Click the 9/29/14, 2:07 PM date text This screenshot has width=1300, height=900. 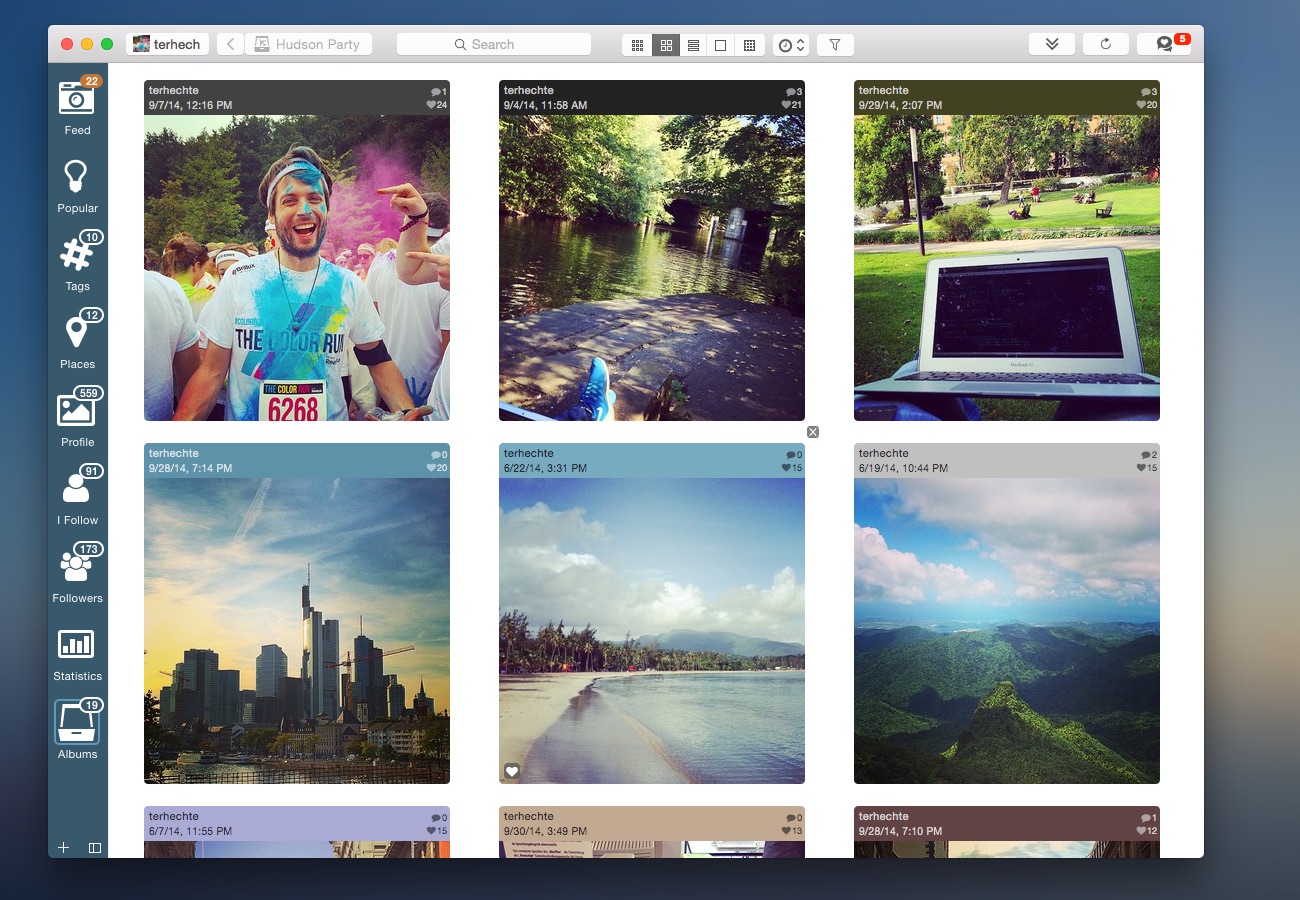[x=900, y=105]
